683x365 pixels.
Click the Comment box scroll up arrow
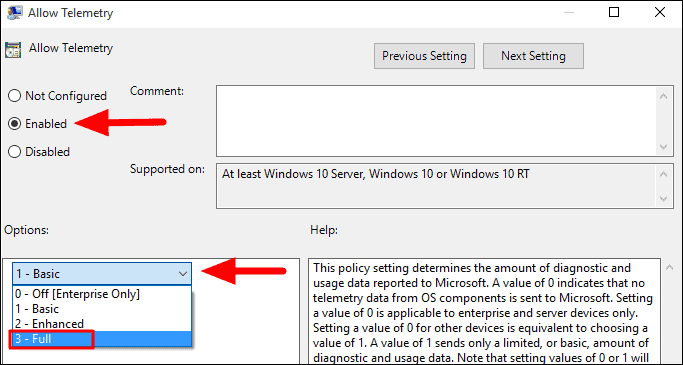(663, 96)
